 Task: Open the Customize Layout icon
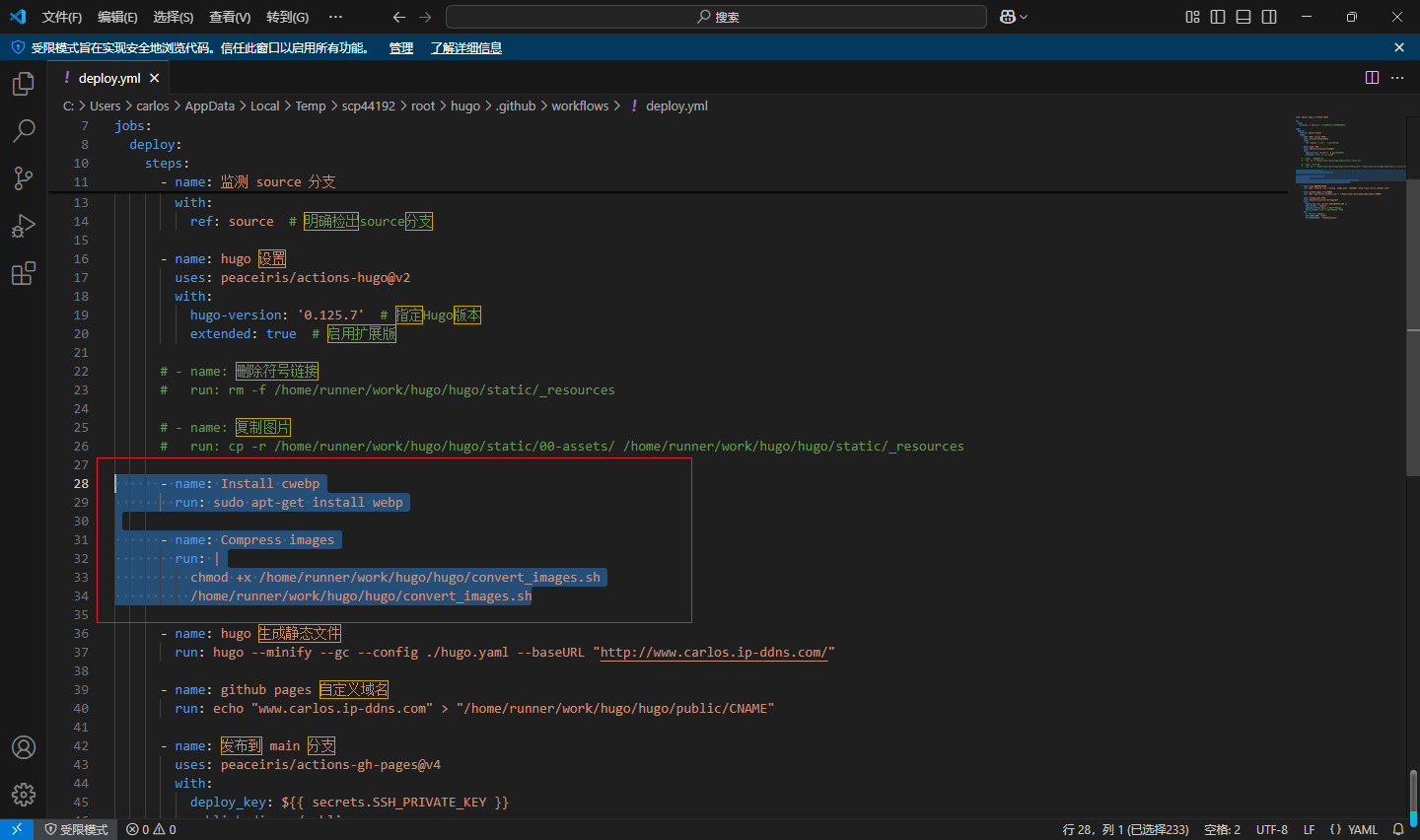1192,17
